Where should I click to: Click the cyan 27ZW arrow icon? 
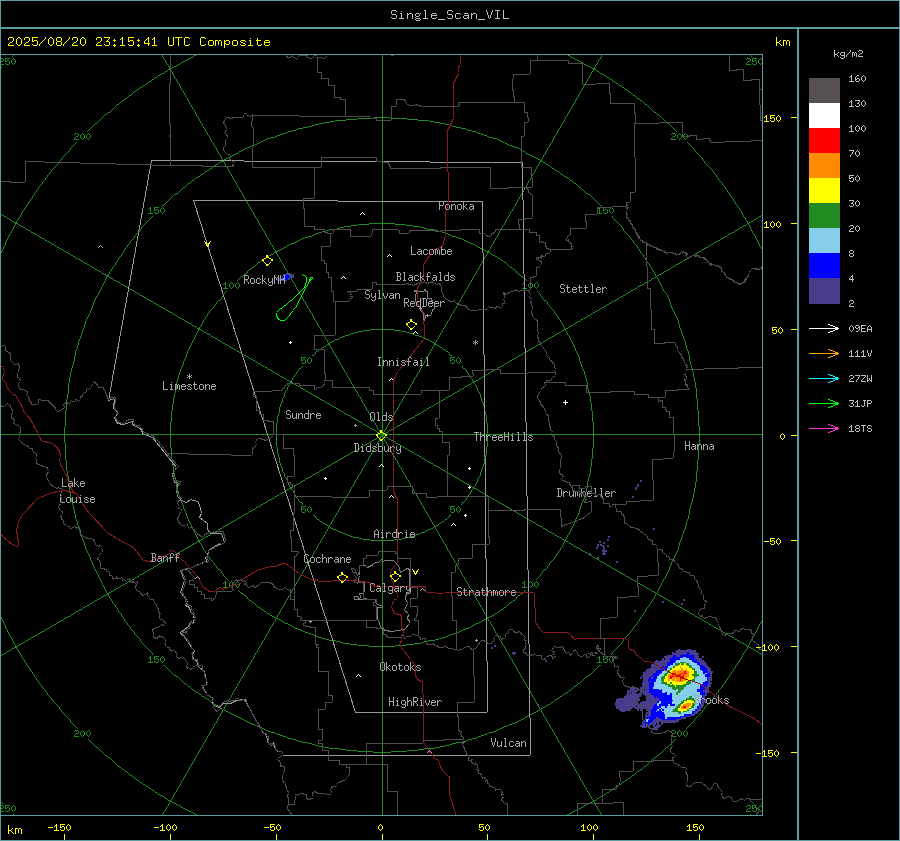pos(824,378)
